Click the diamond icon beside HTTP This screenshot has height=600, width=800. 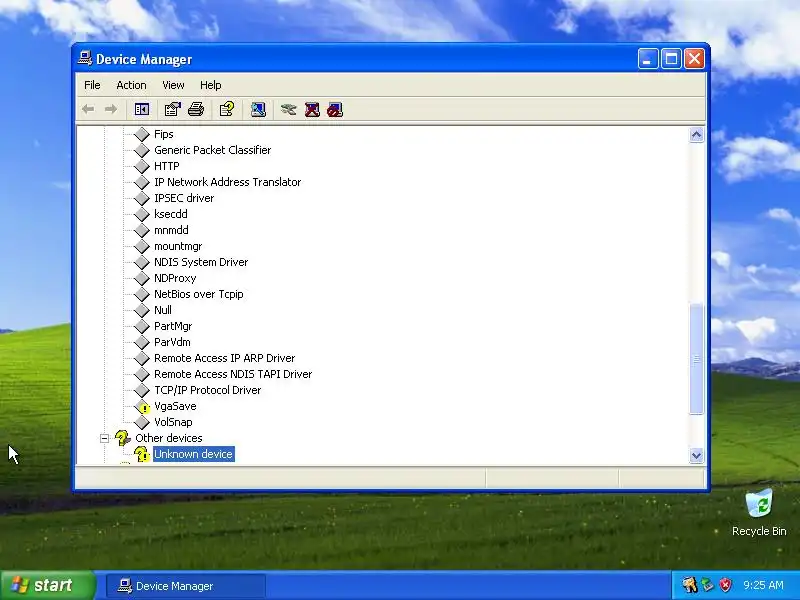[142, 166]
